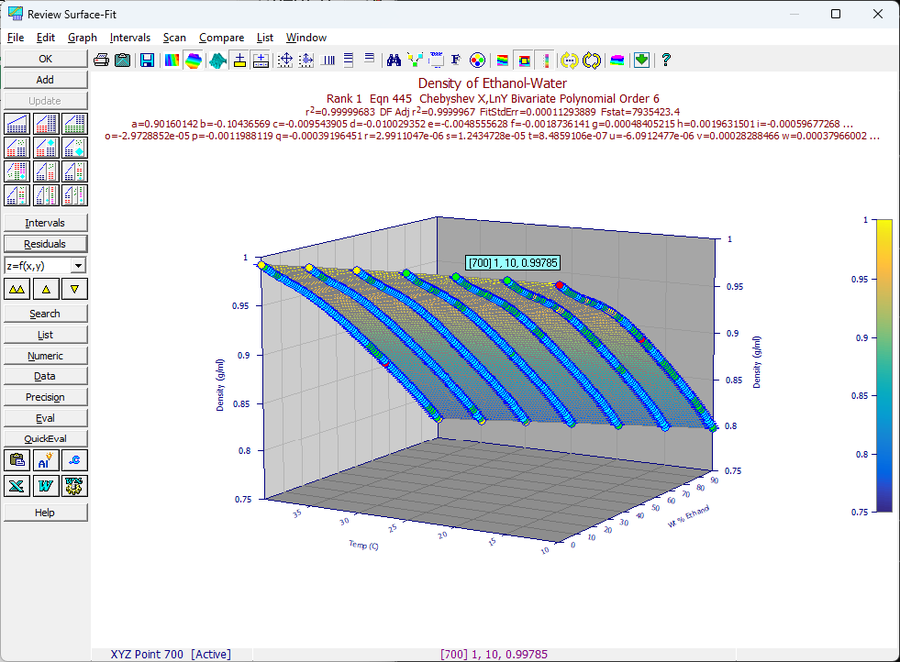Open the Intervals menu in menu bar

(130, 37)
